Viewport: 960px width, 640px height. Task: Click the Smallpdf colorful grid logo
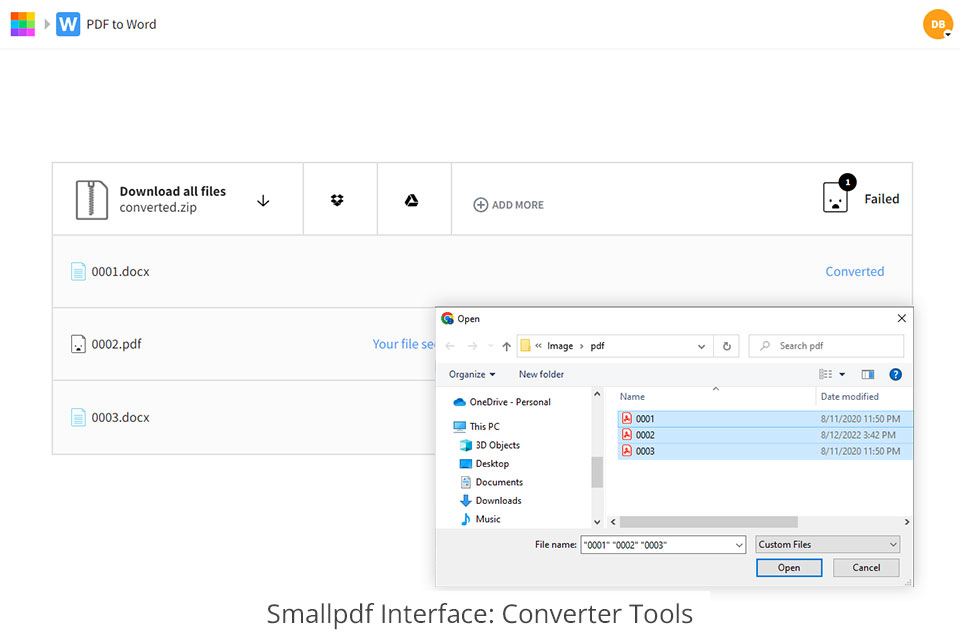pyautogui.click(x=23, y=24)
